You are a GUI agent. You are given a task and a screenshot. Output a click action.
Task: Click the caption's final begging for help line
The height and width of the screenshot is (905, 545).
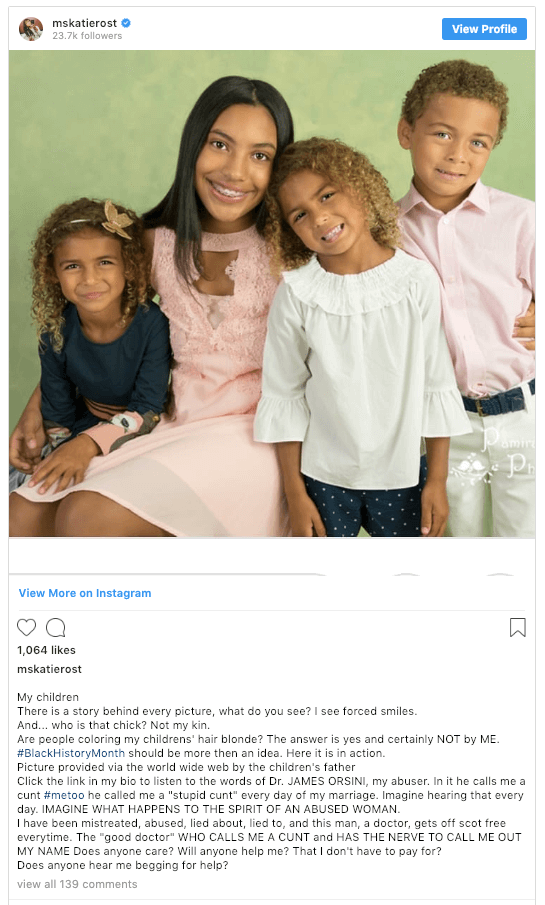click(122, 865)
